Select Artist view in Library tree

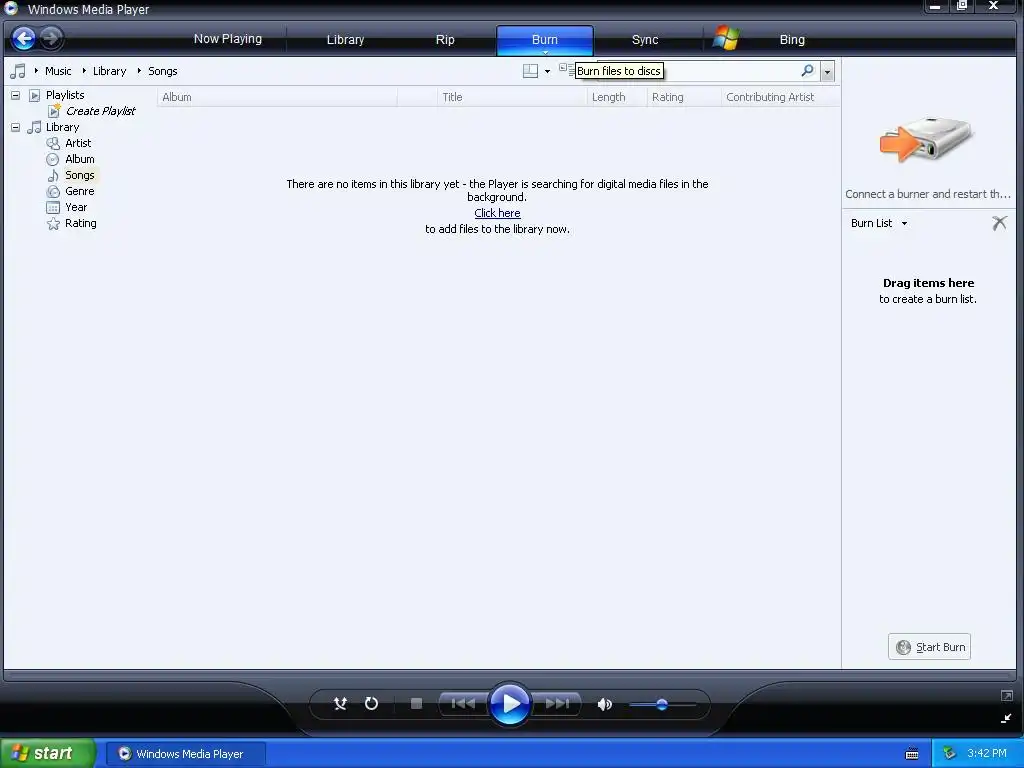(78, 143)
